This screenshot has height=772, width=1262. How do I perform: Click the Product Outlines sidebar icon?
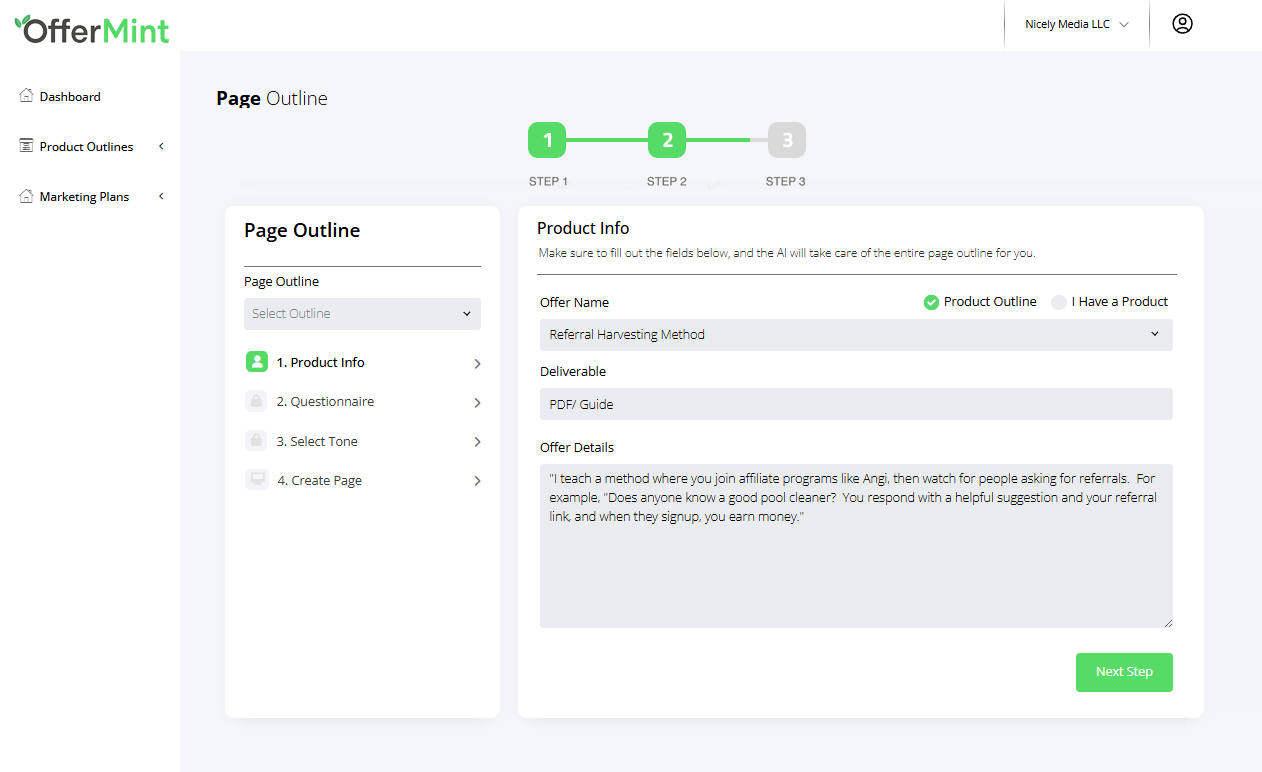27,146
